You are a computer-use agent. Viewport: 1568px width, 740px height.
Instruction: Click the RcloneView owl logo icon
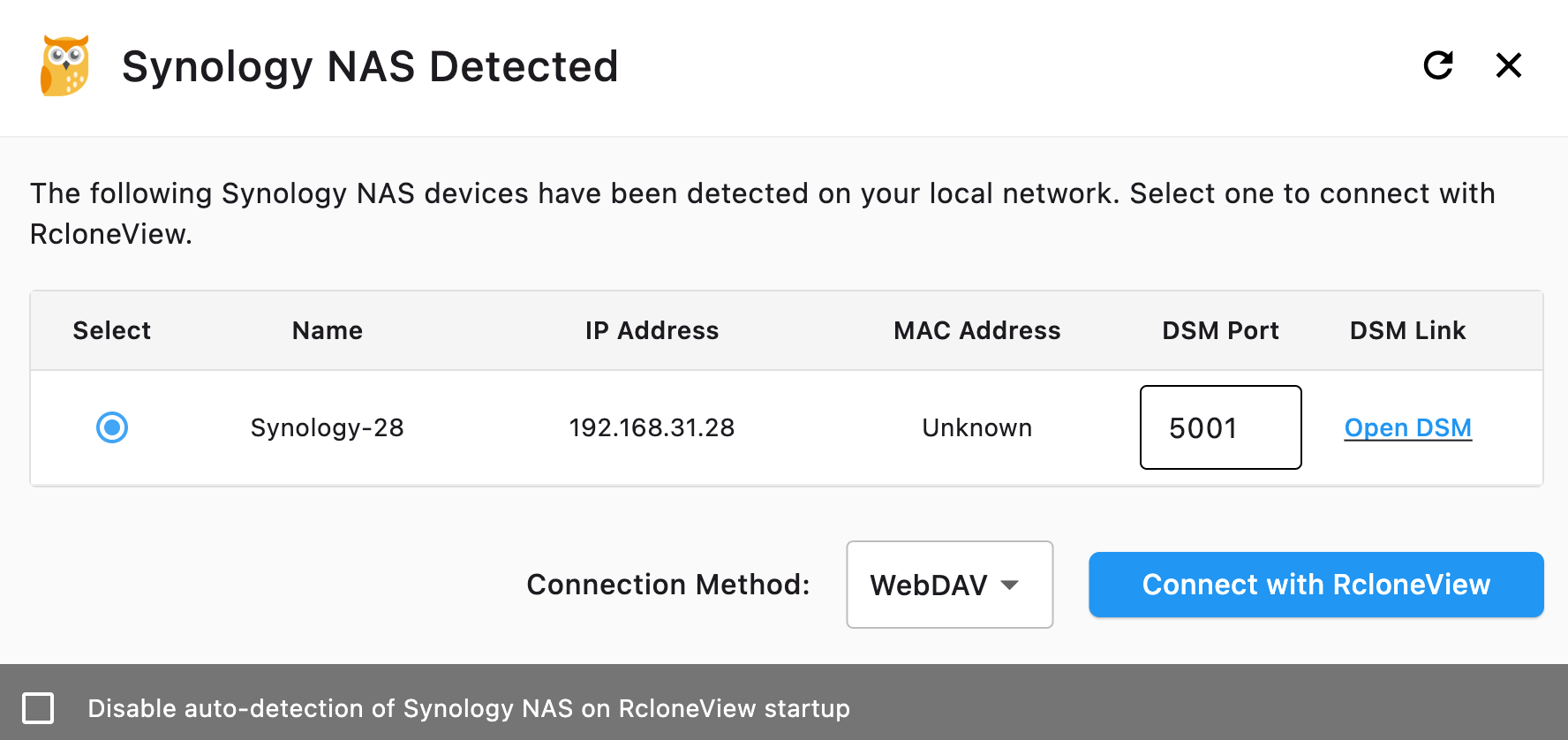tap(64, 64)
